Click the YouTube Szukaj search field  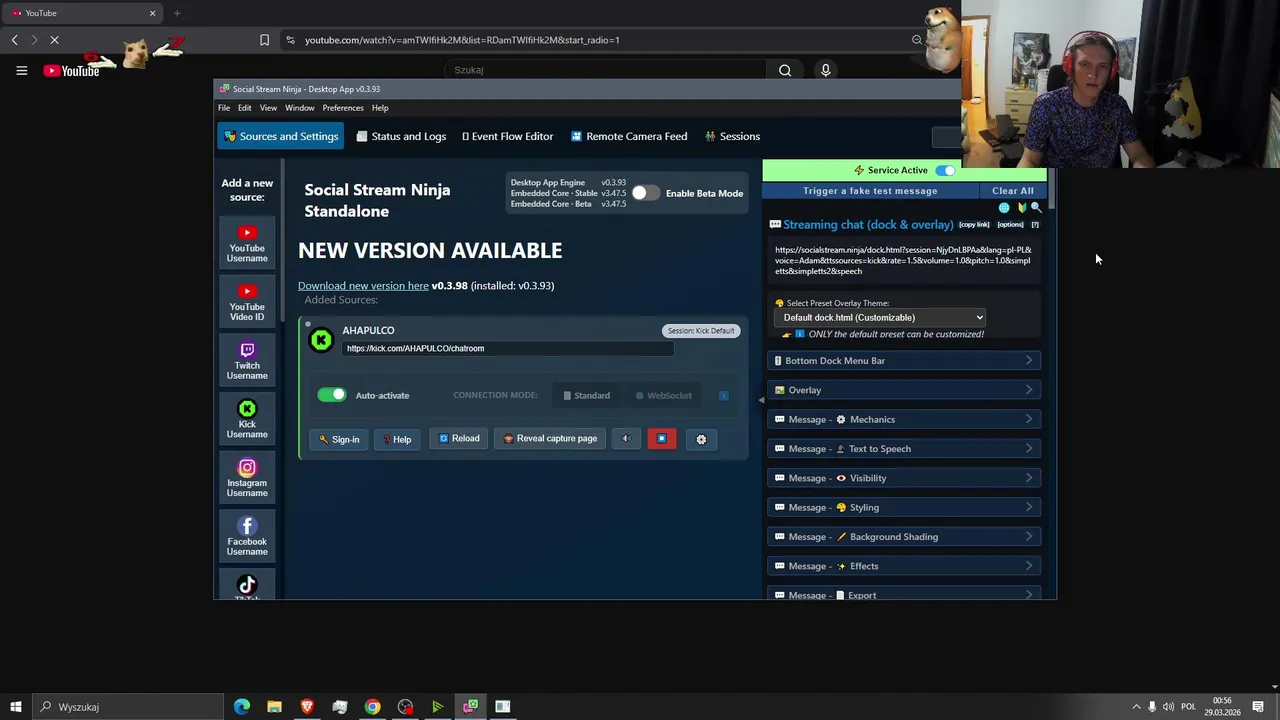605,70
